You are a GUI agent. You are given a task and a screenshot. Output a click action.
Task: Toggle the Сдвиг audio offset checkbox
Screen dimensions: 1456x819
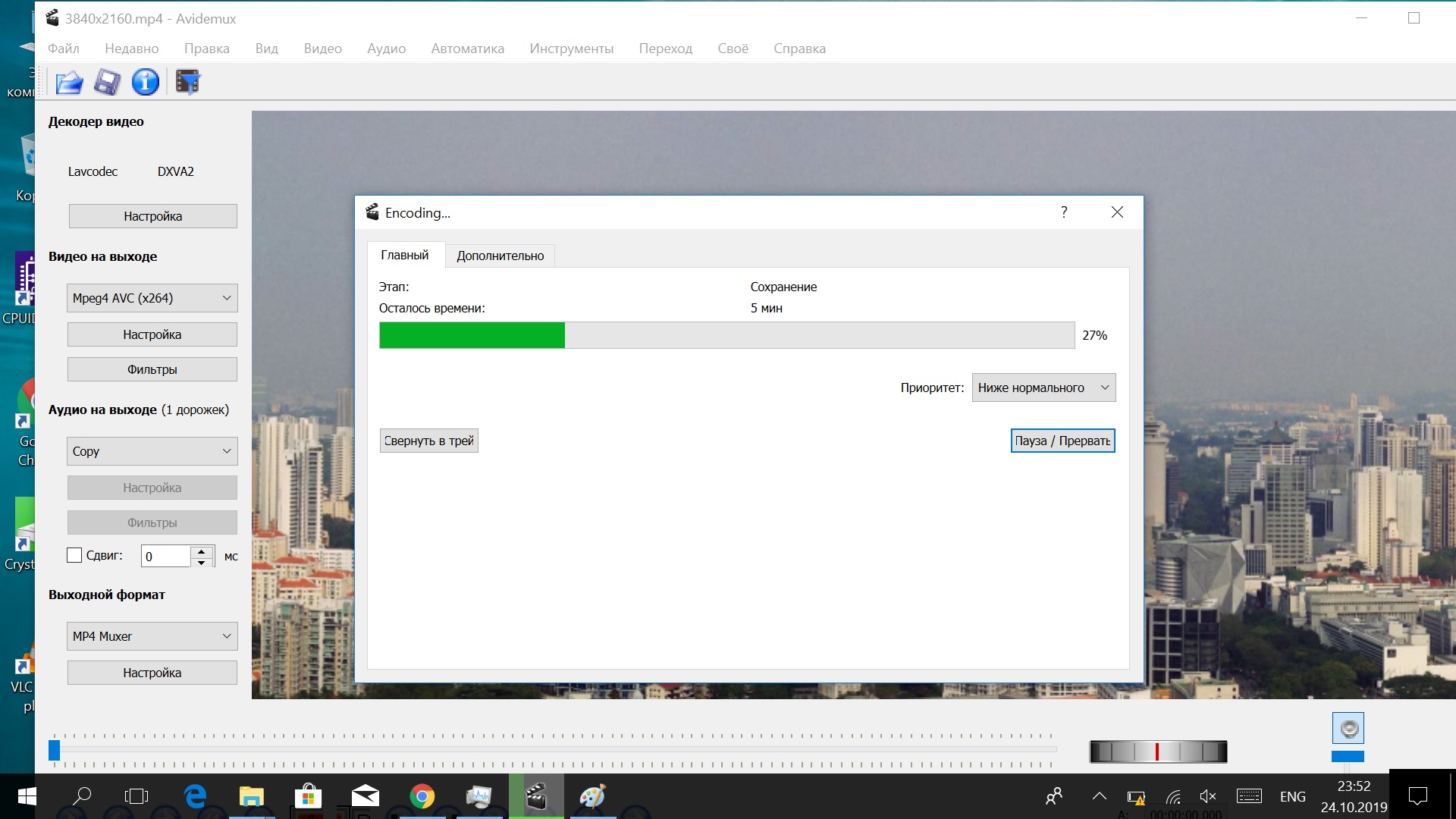[x=74, y=555]
